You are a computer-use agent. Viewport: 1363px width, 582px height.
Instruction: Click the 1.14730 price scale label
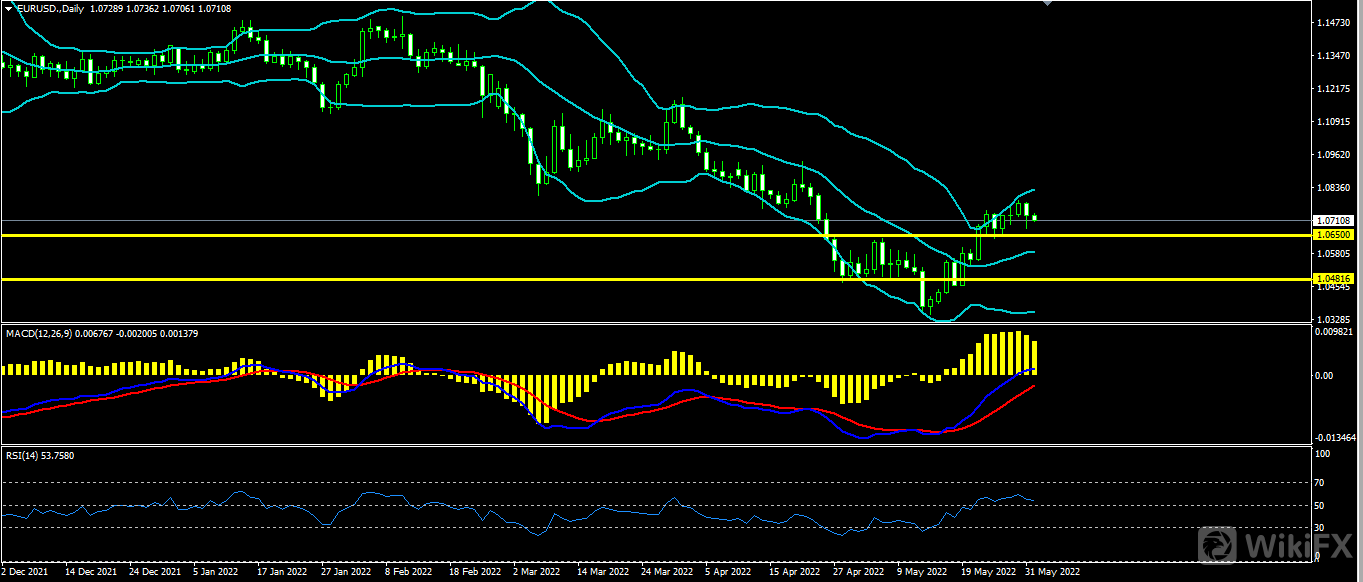[x=1334, y=22]
